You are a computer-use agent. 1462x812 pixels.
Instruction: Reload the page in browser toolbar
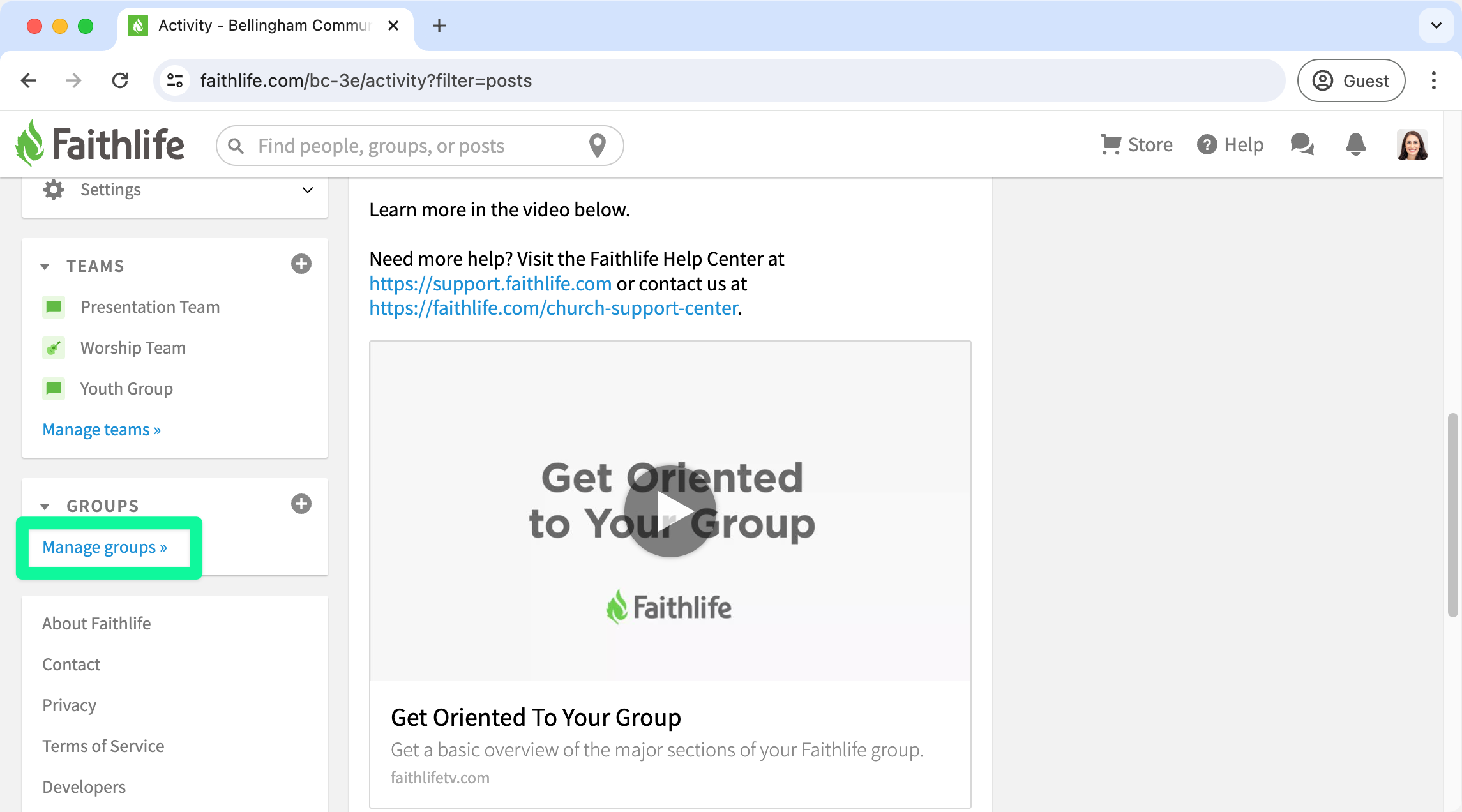coord(120,80)
